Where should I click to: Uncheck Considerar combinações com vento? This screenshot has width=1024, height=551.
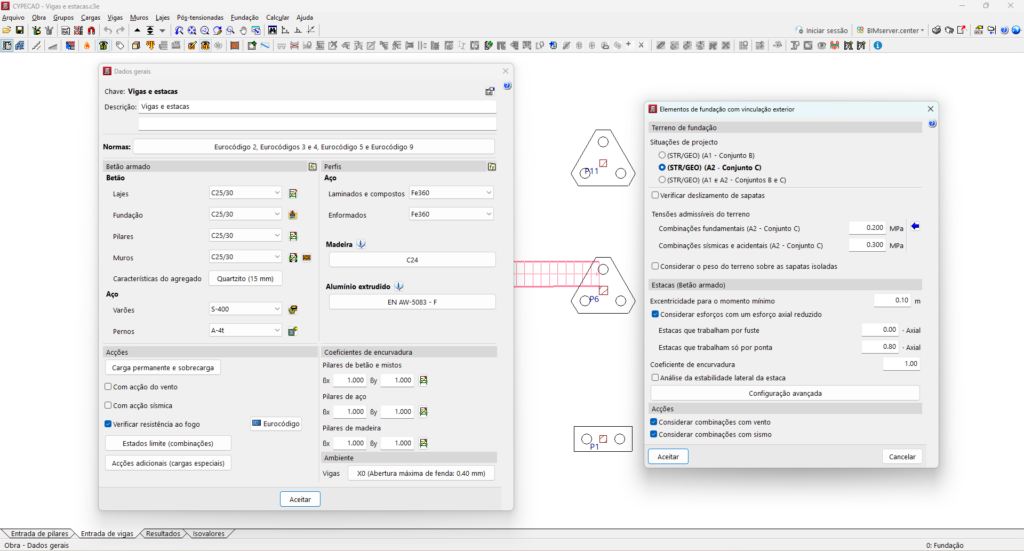point(654,422)
